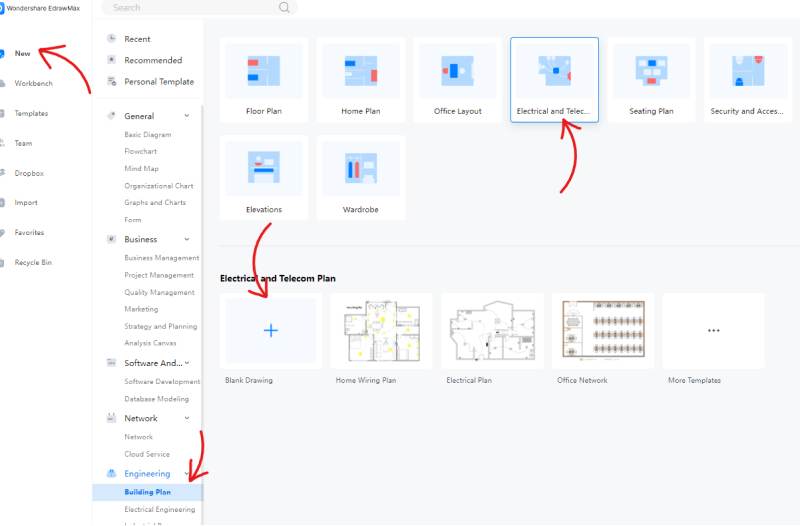Select Analysis Canvas under Business
The width and height of the screenshot is (800, 526).
tap(150, 343)
